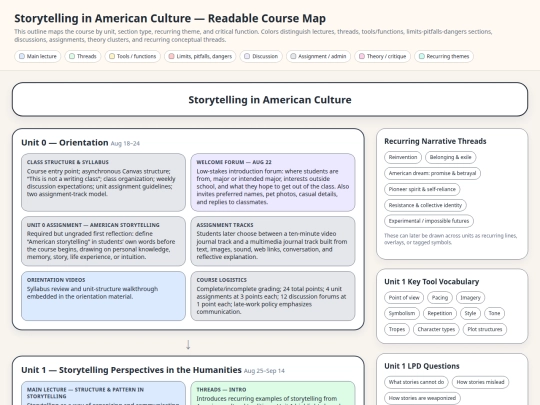Select the Style vocabulary tag
Viewport: 540px width, 405px height.
point(470,313)
